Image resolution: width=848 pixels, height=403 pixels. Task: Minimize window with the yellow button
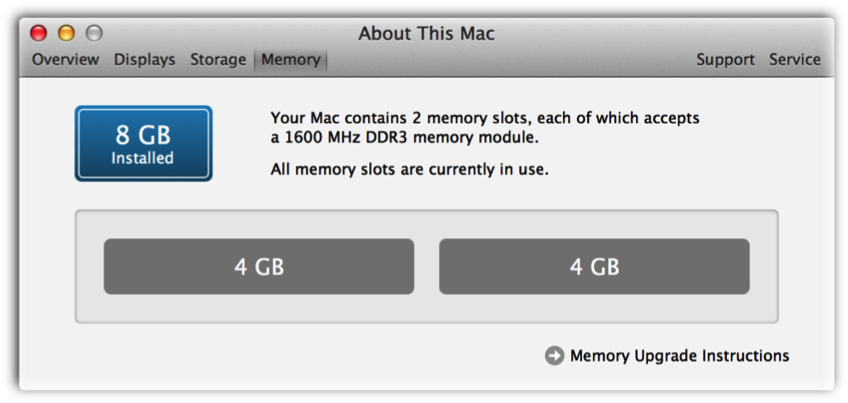coord(66,34)
